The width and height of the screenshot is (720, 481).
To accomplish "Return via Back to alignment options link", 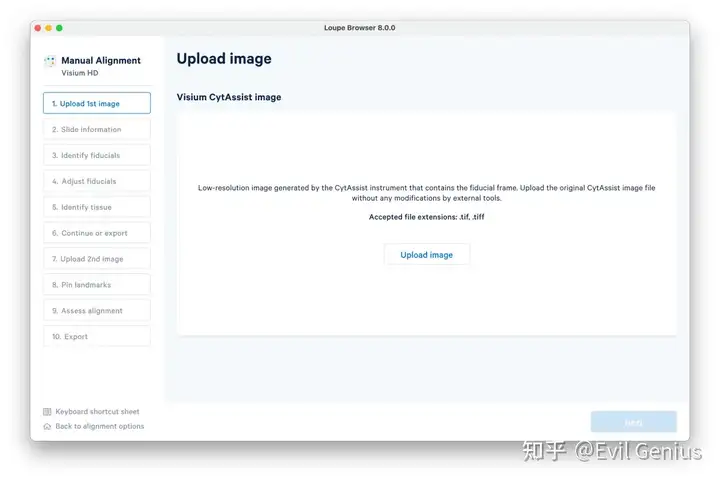I will 100,426.
